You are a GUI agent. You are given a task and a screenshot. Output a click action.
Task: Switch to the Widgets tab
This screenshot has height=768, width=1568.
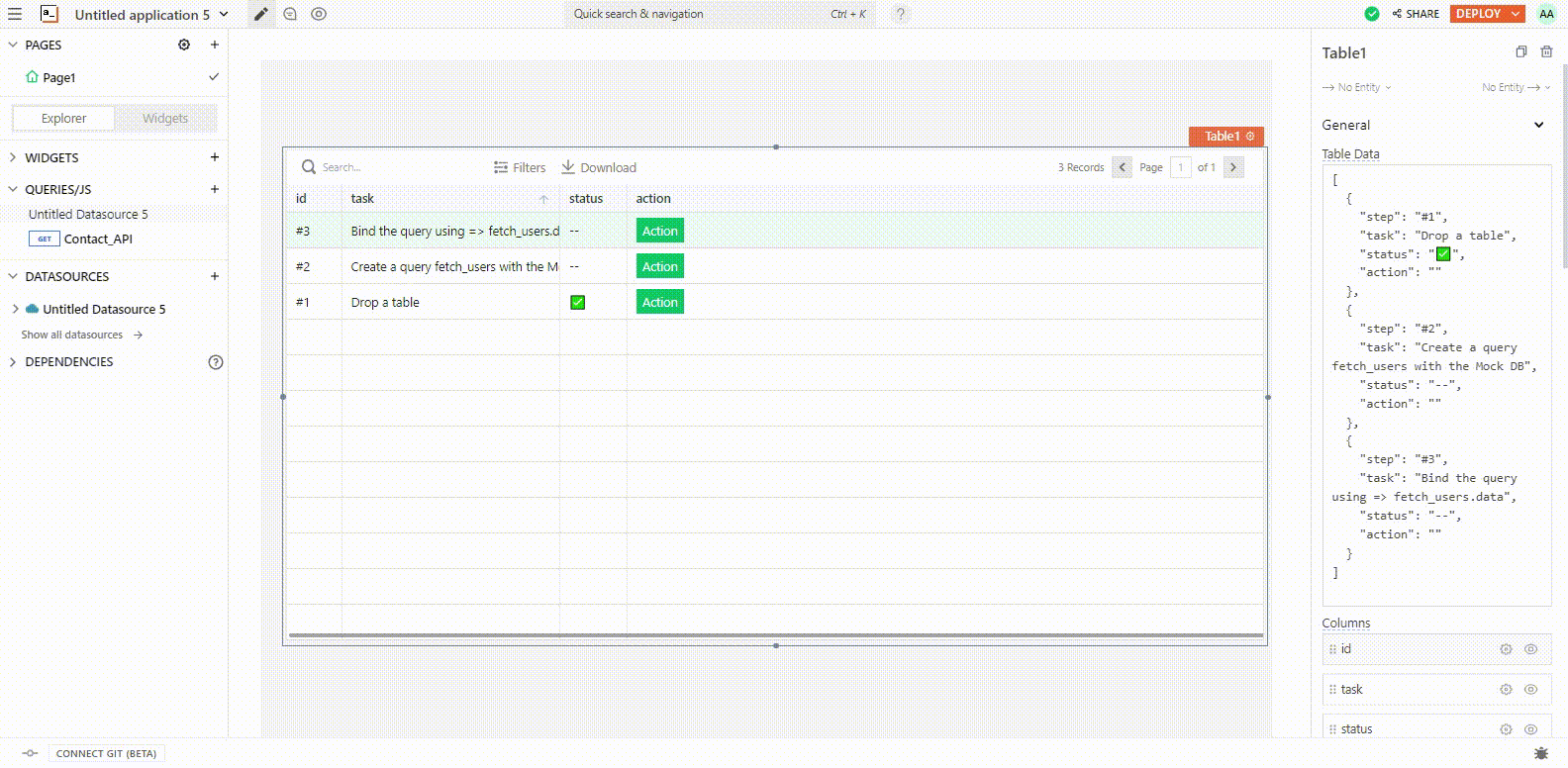[165, 119]
